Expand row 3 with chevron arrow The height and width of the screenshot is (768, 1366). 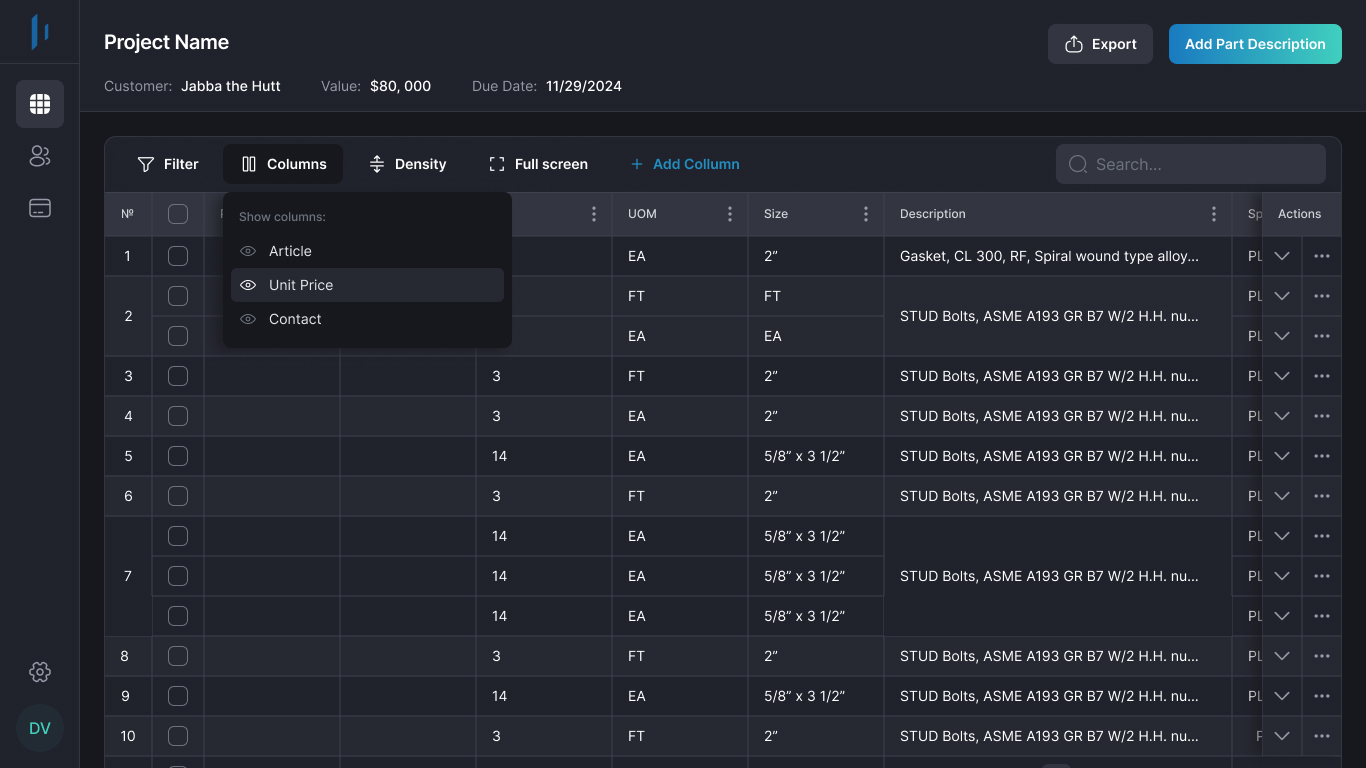pos(1282,376)
